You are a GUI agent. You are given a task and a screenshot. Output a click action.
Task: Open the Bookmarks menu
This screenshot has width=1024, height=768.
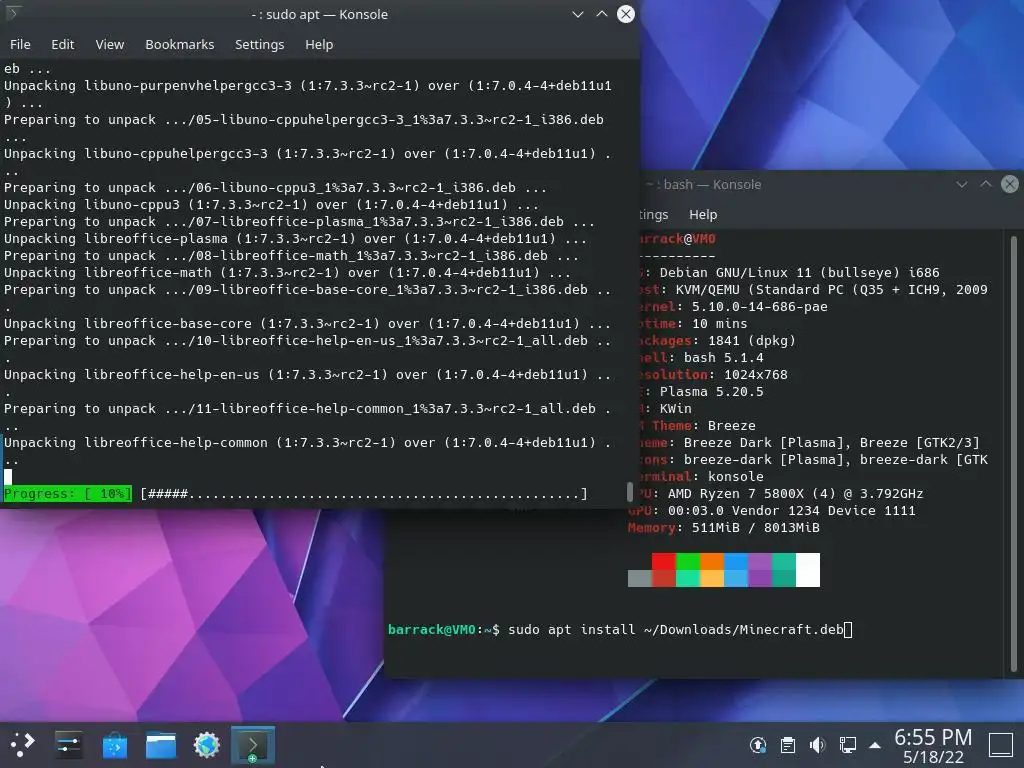[x=180, y=44]
